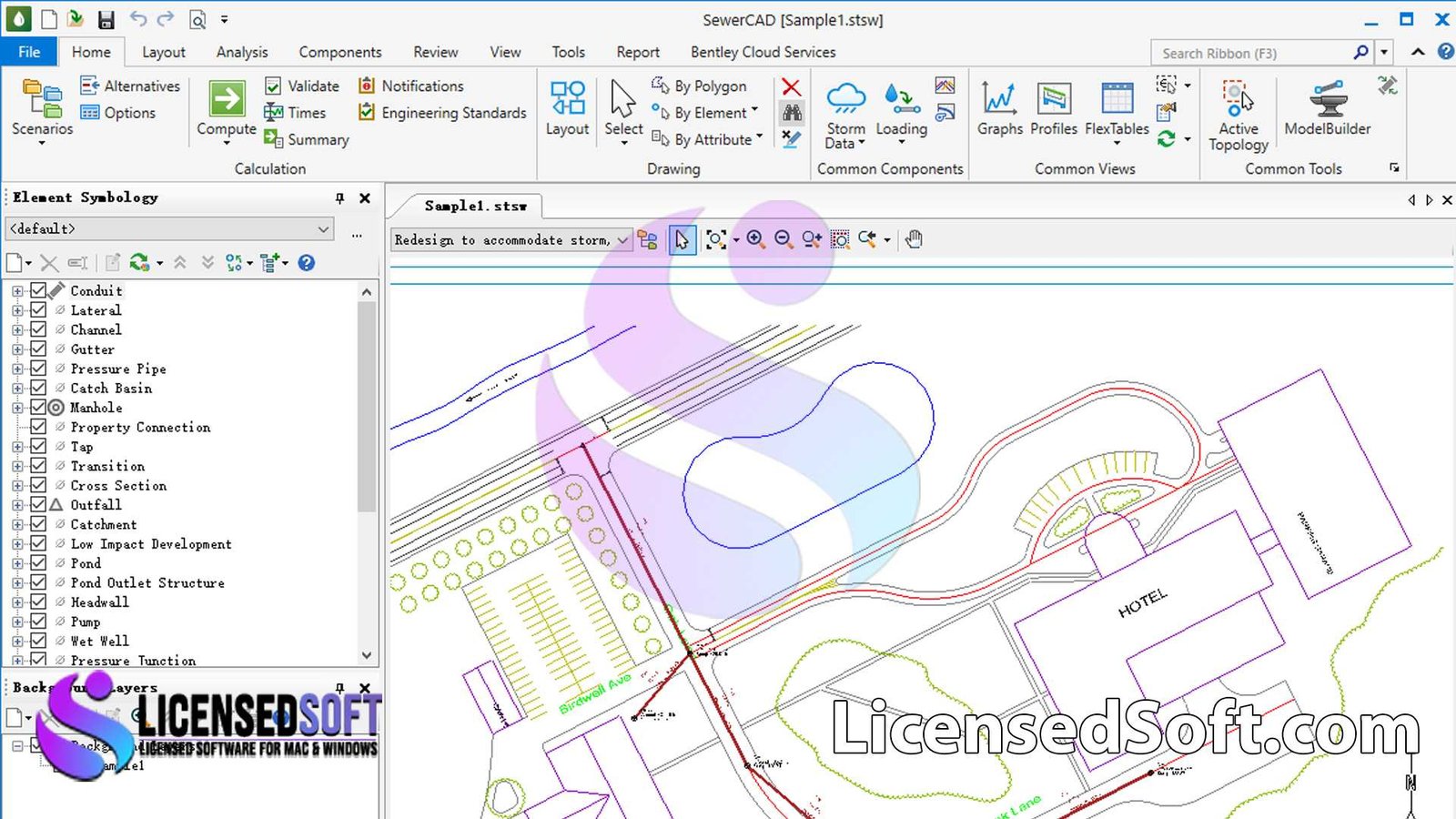Collapse the ribbon with the up chevron
This screenshot has height=819, width=1456.
click(1418, 52)
